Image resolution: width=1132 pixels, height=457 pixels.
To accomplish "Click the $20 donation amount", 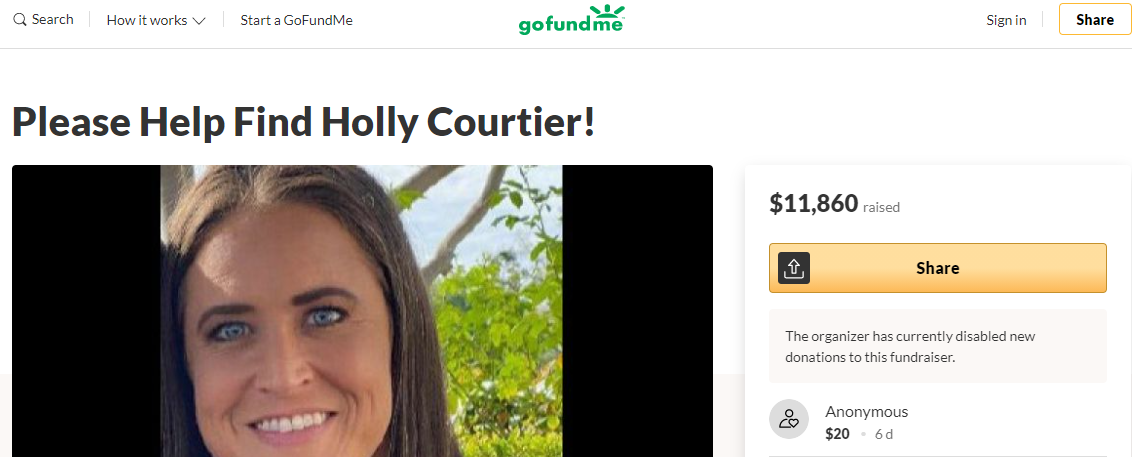I will click(x=837, y=434).
